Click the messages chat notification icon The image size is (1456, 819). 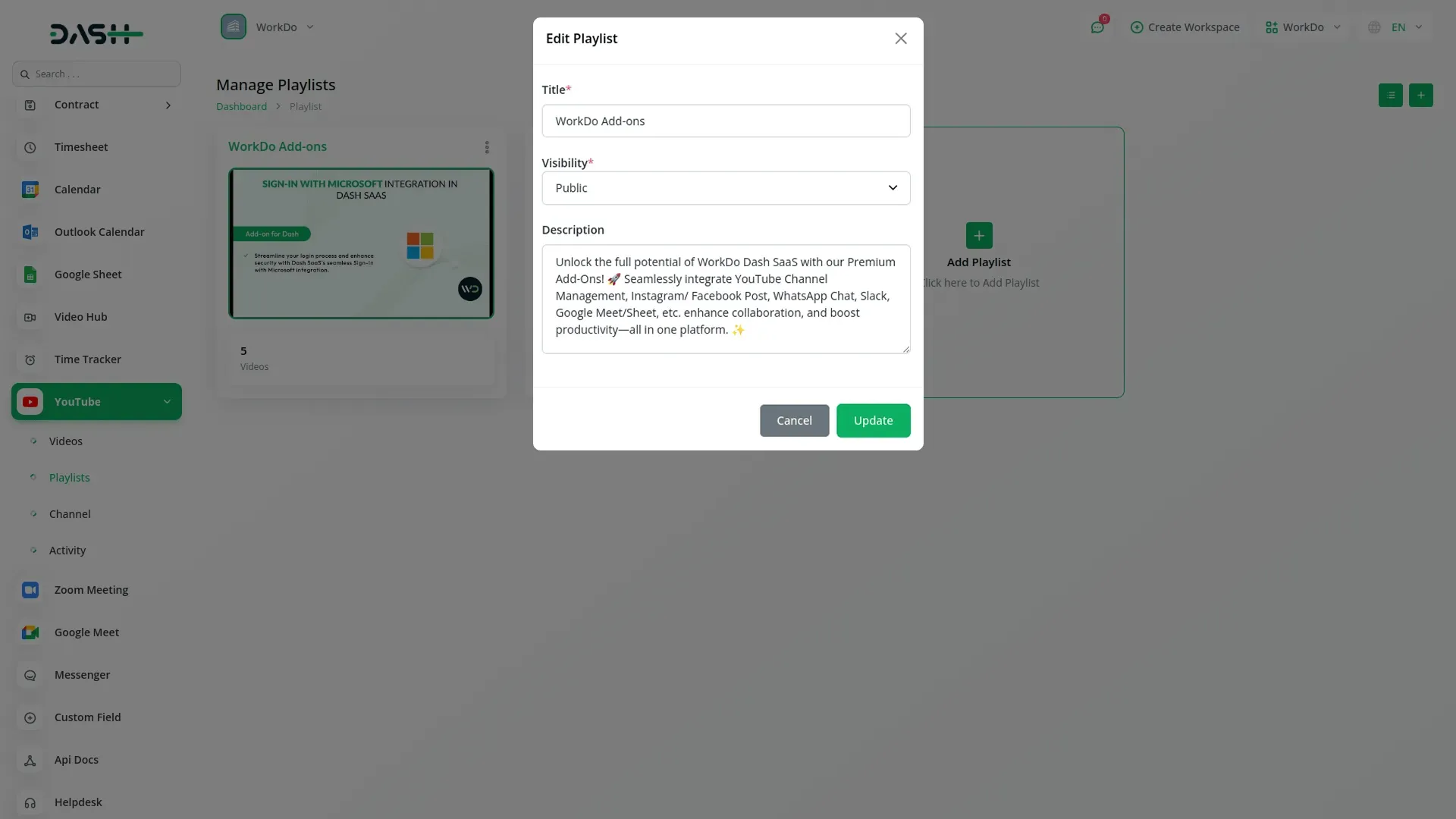coord(1097,27)
